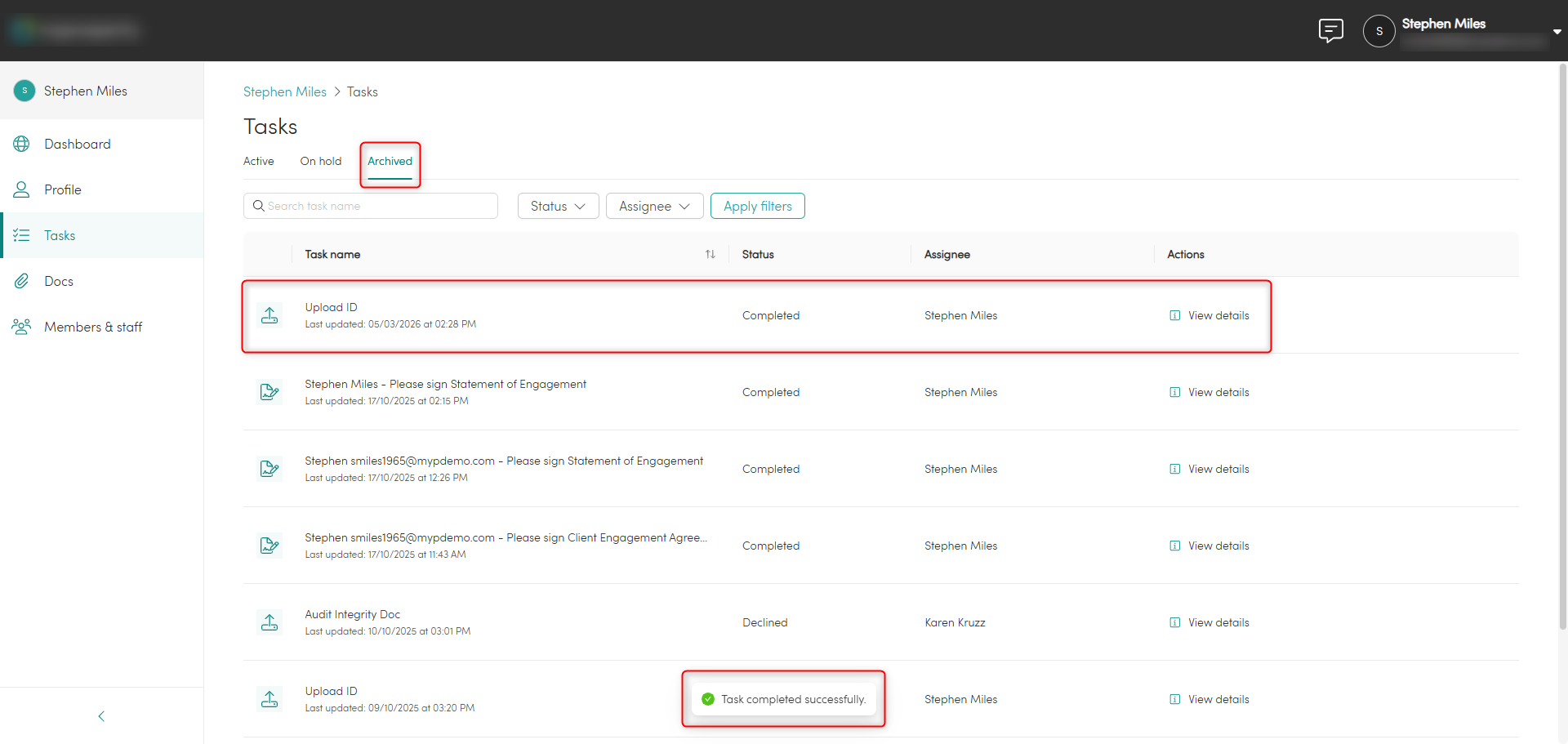Click sign icon for Client Engagement task

point(269,546)
